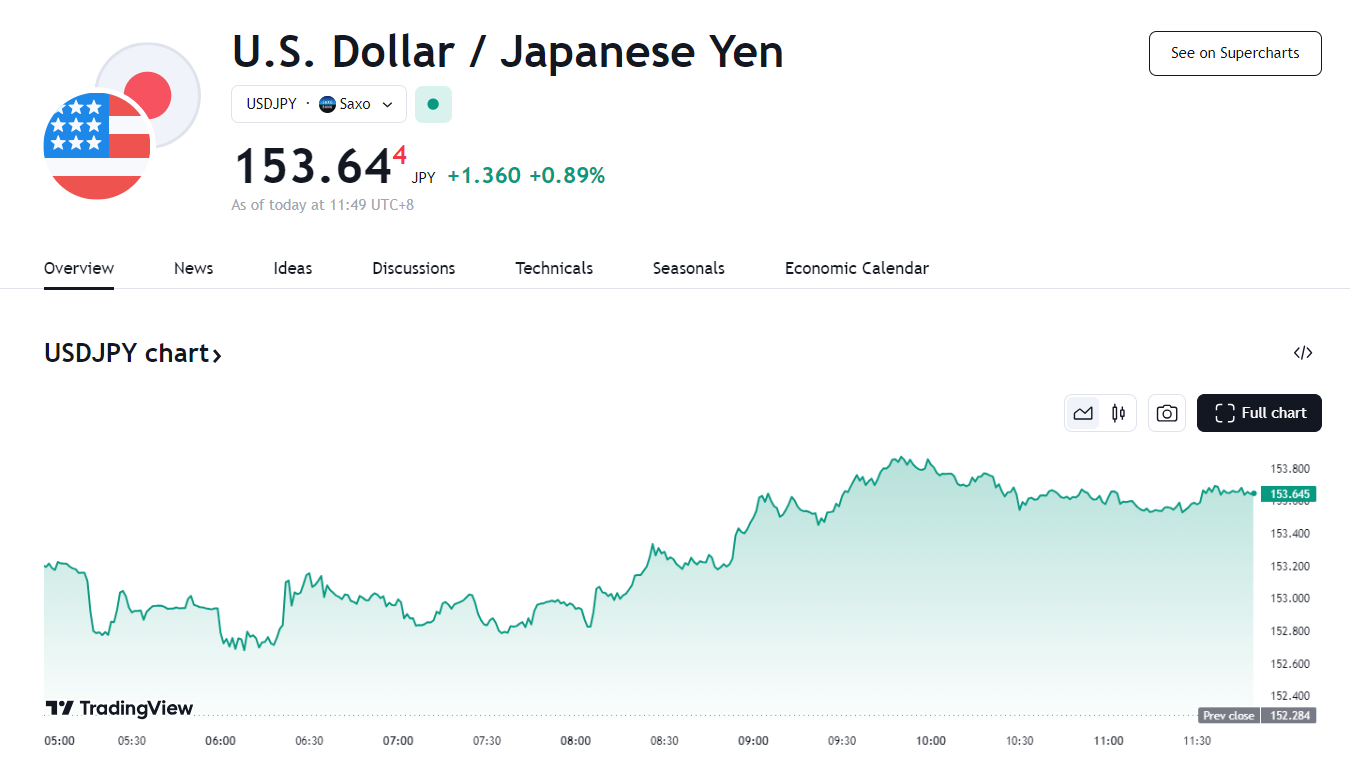Open the Overview tab
Image resolution: width=1350 pixels, height=771 pixels.
tap(79, 268)
